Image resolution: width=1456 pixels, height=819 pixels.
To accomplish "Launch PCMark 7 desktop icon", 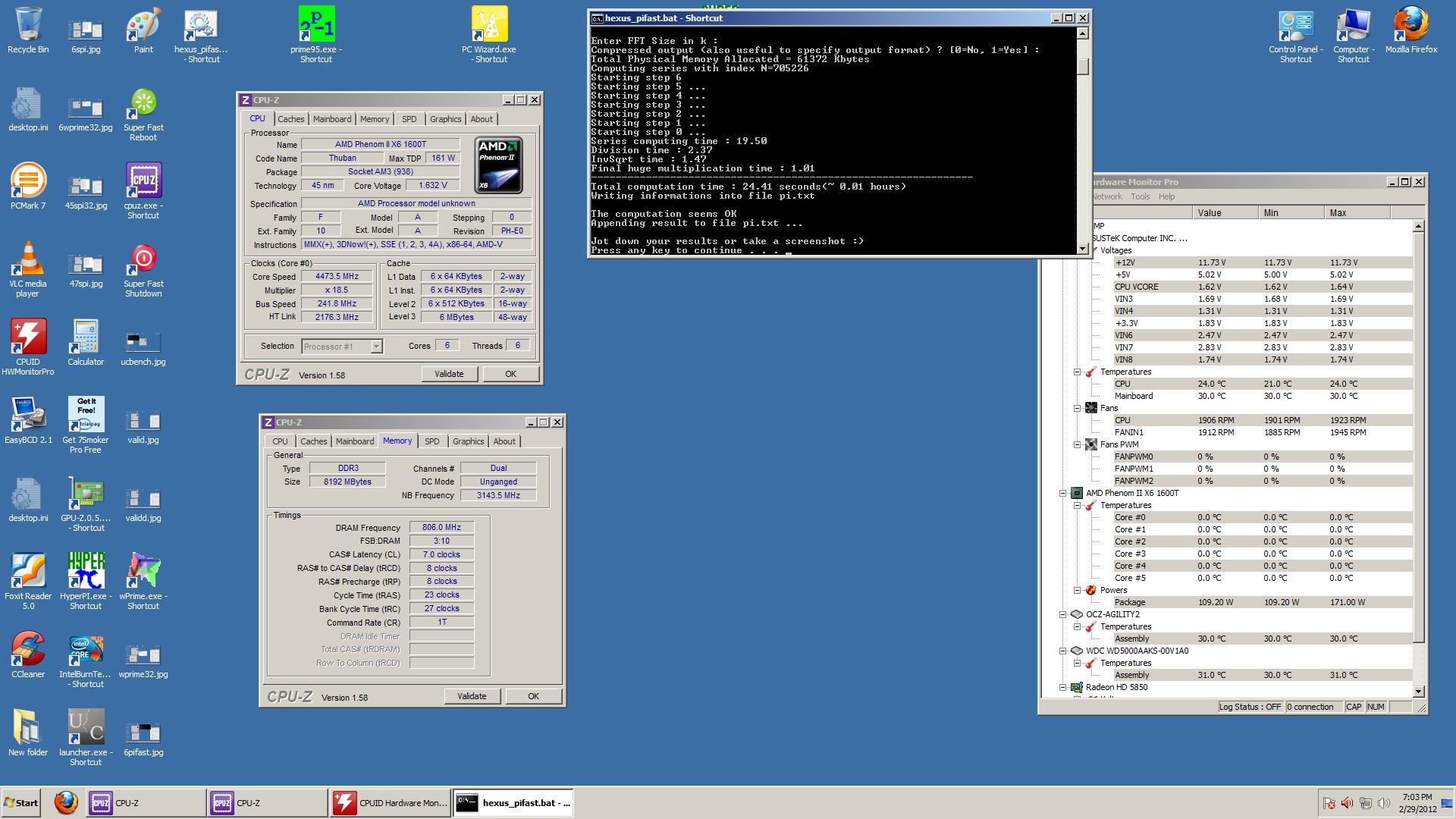I will [28, 186].
